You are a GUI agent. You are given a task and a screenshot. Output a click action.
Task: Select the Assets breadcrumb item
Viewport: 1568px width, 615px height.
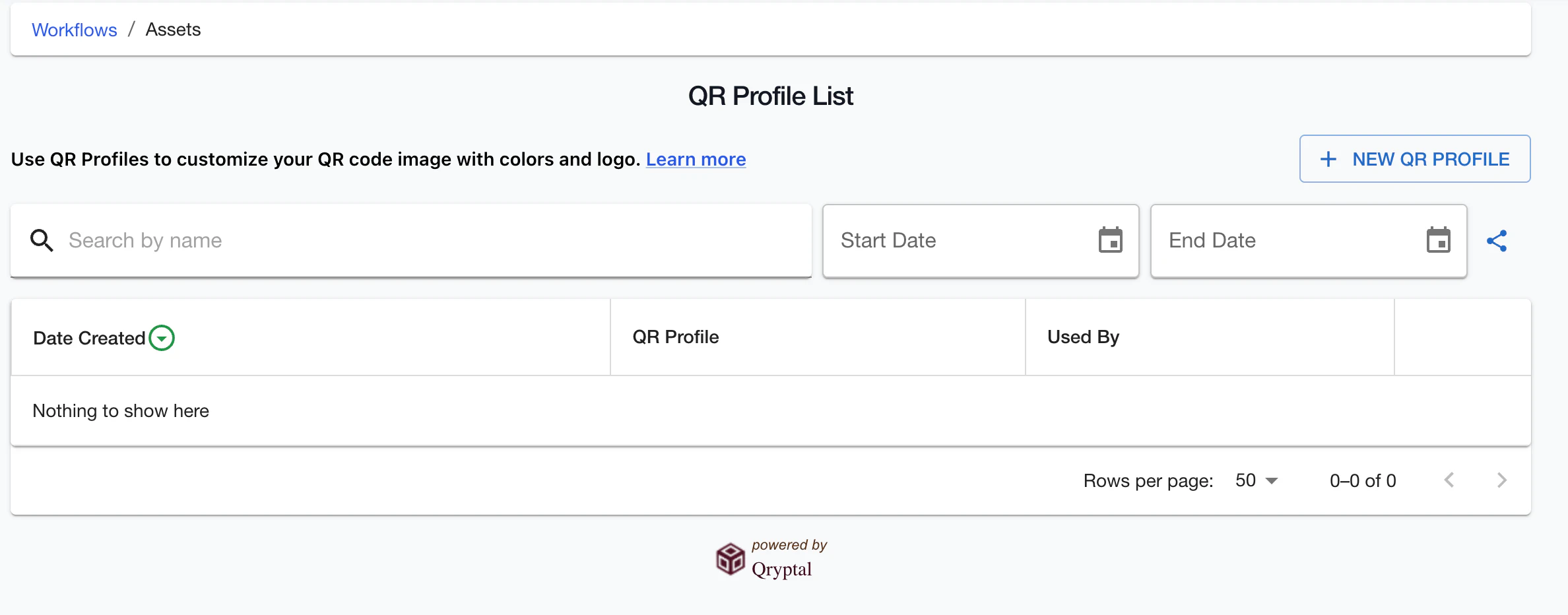[x=173, y=29]
